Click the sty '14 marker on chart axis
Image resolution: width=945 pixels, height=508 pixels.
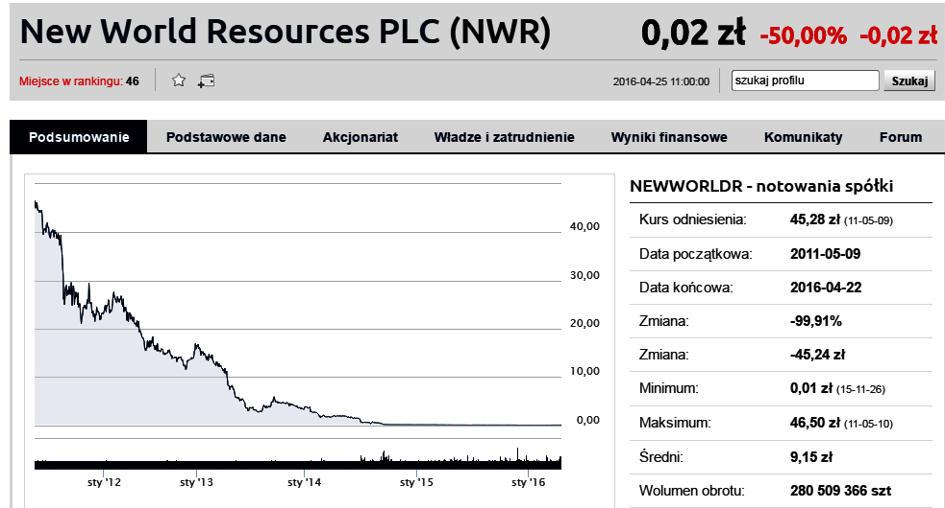pos(304,482)
